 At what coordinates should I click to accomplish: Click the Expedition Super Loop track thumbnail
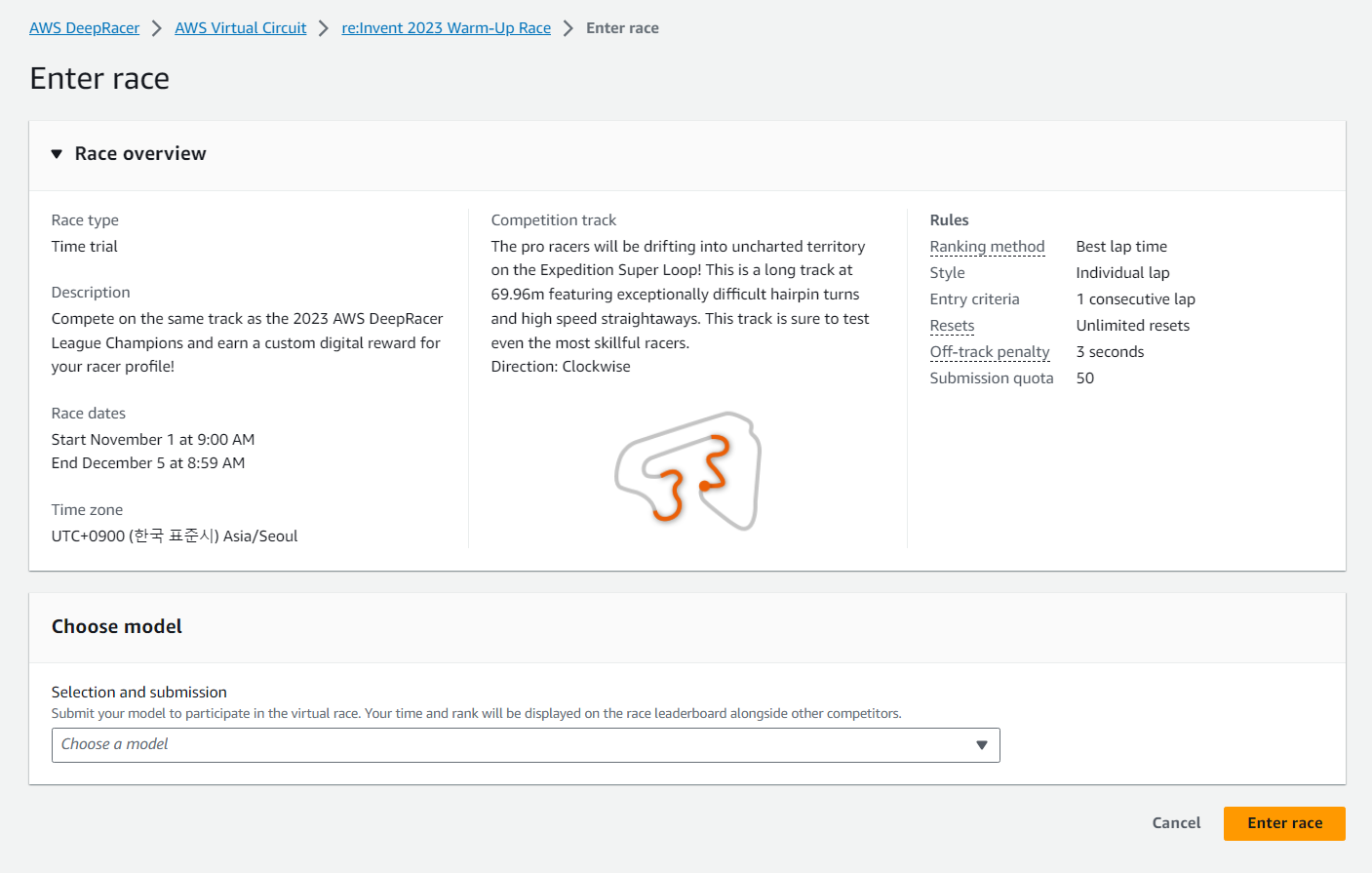tap(687, 471)
